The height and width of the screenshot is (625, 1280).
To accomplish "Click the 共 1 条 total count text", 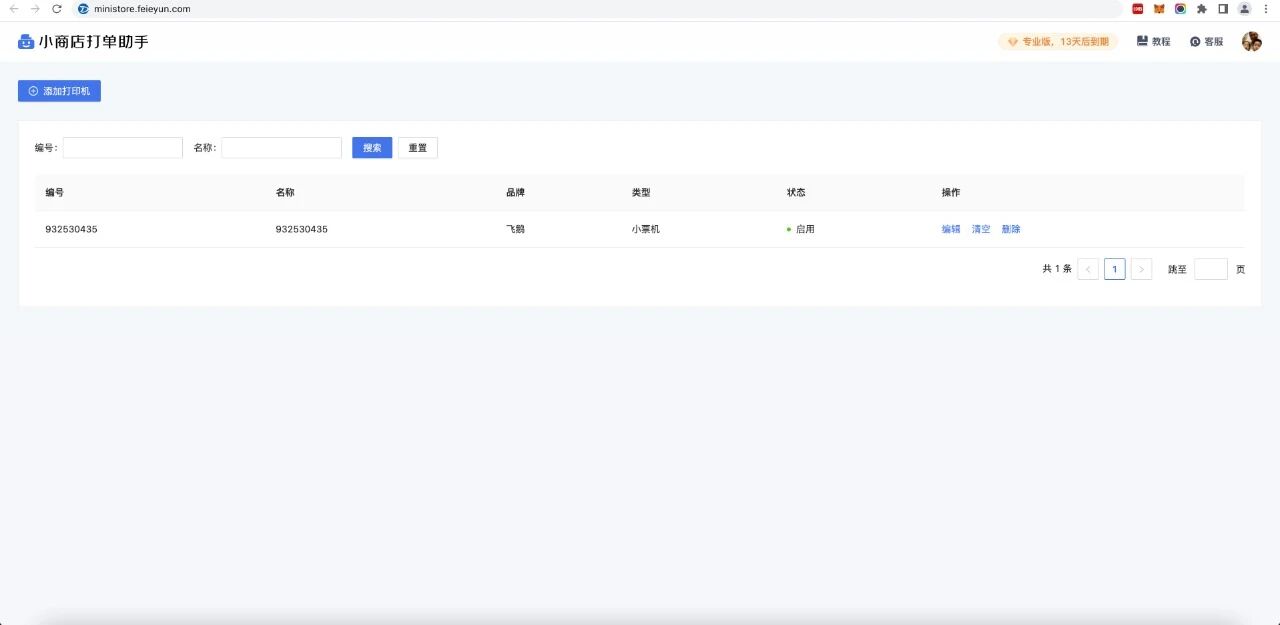I will pyautogui.click(x=1057, y=269).
